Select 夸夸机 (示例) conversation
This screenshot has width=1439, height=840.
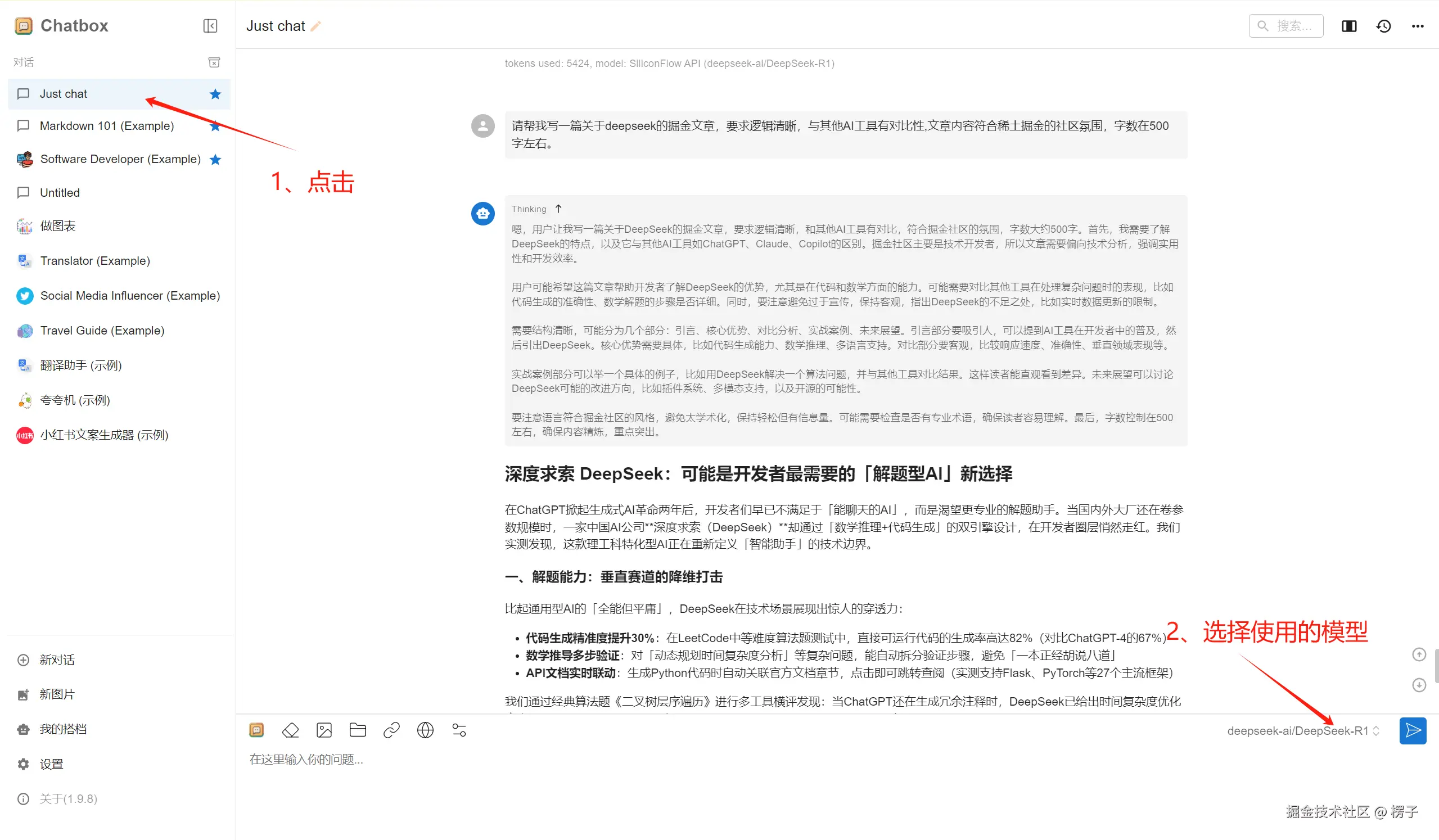[x=119, y=400]
